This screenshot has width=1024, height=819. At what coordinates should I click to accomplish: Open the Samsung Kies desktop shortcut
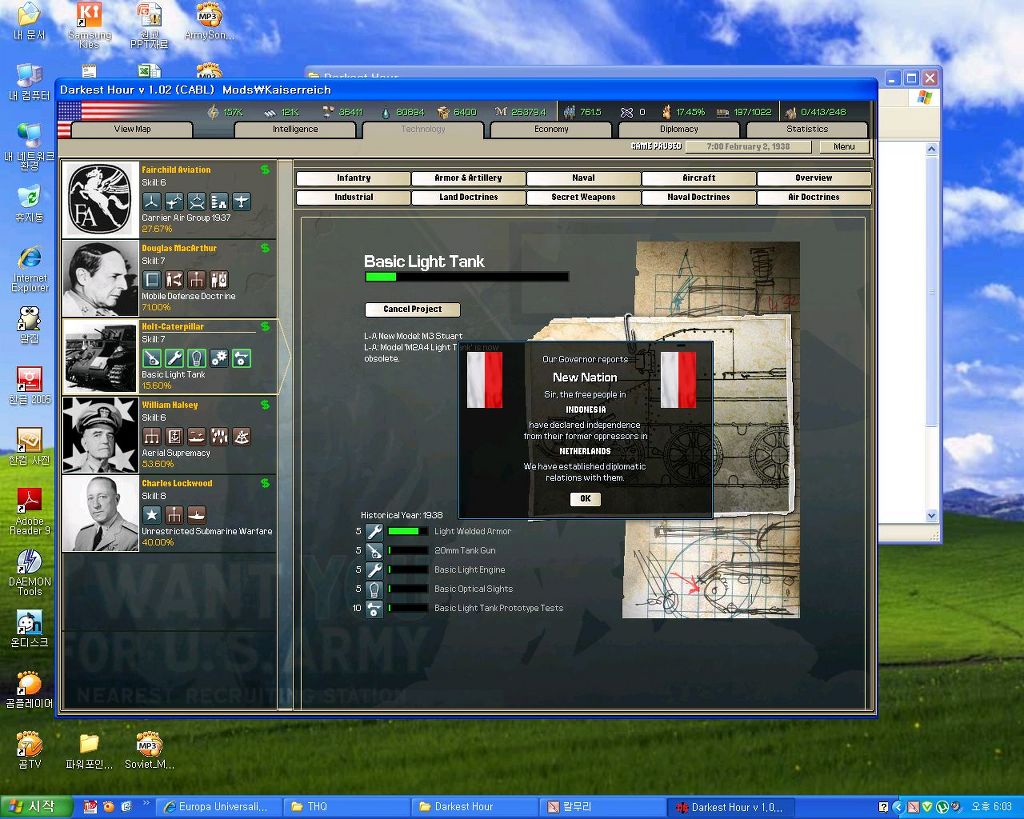tap(89, 25)
